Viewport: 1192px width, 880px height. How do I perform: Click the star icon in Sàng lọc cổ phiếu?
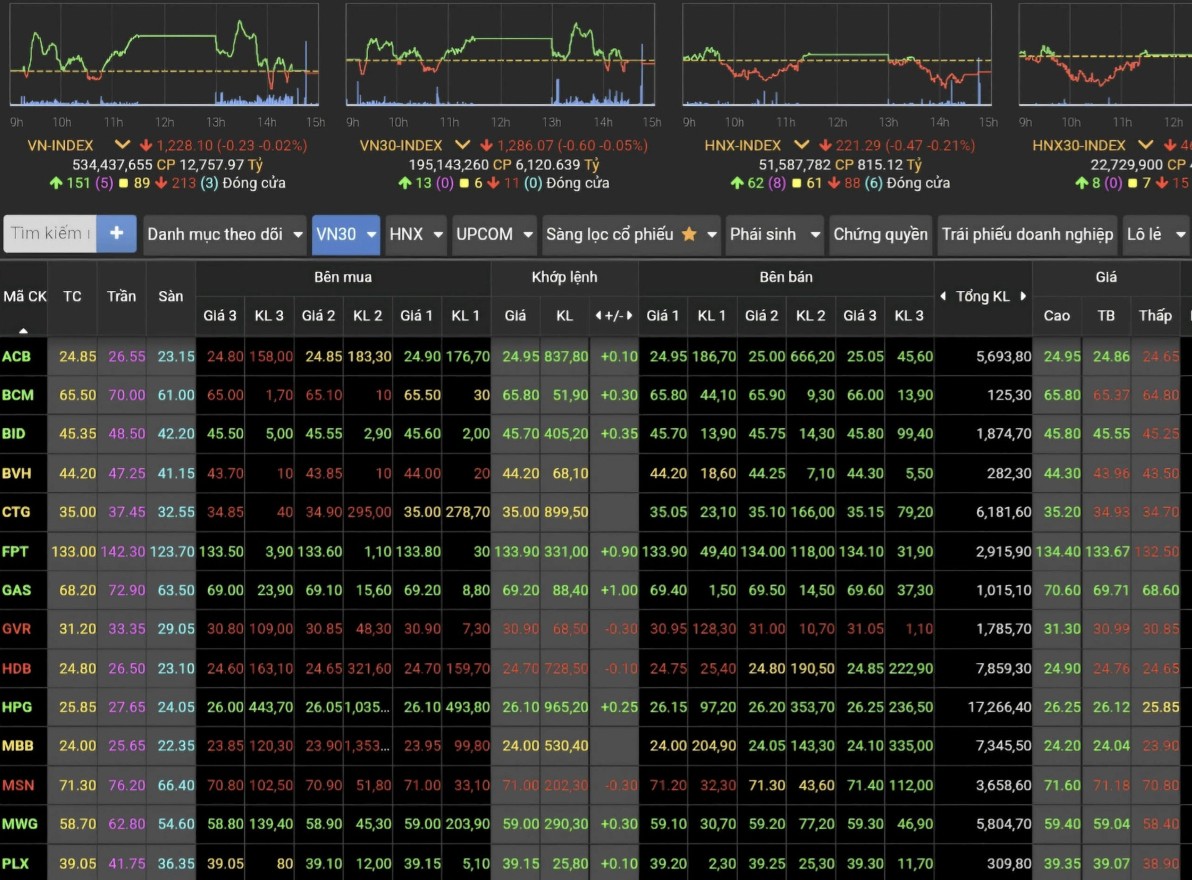(689, 234)
